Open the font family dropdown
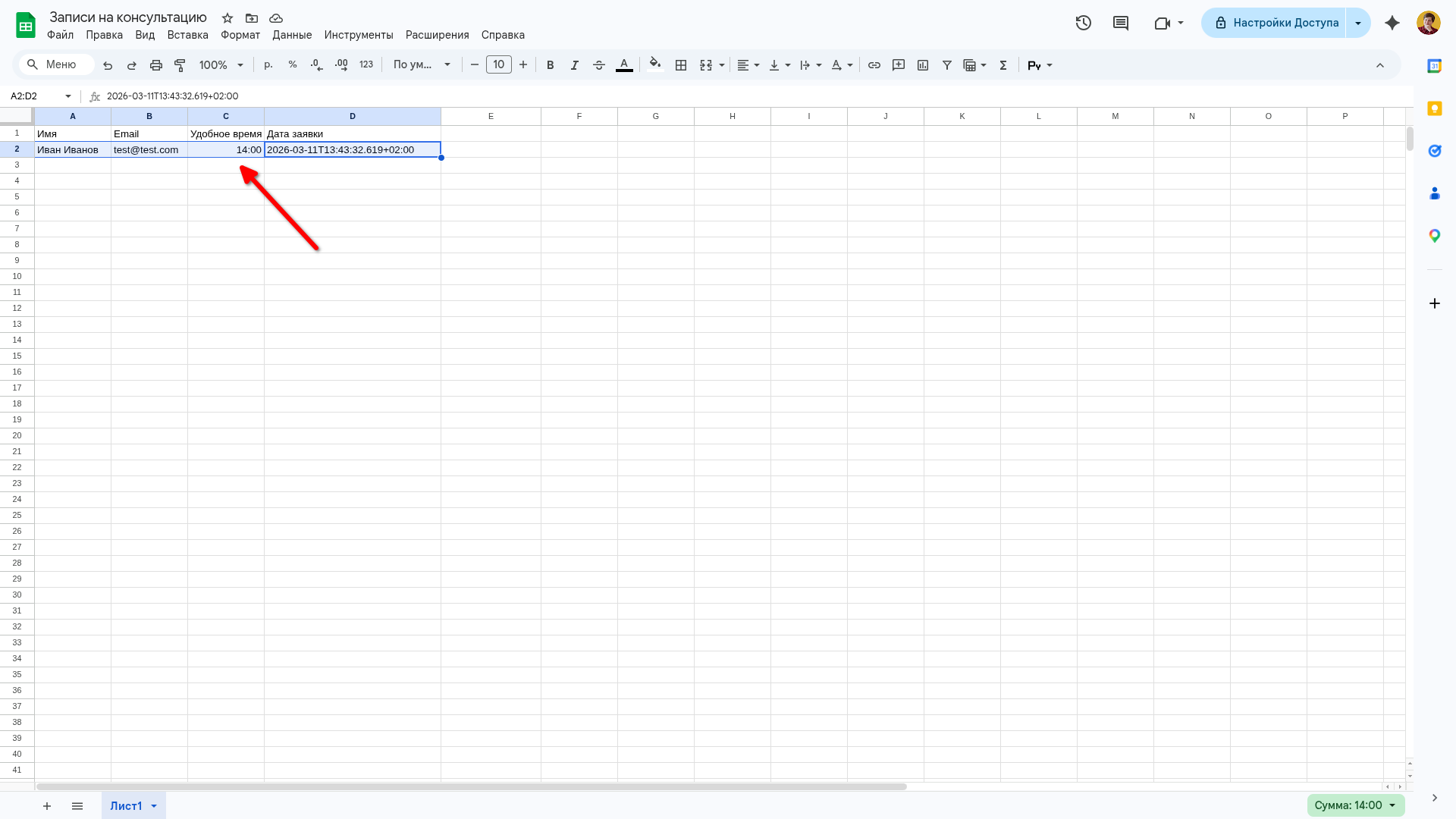1456x819 pixels. (422, 65)
